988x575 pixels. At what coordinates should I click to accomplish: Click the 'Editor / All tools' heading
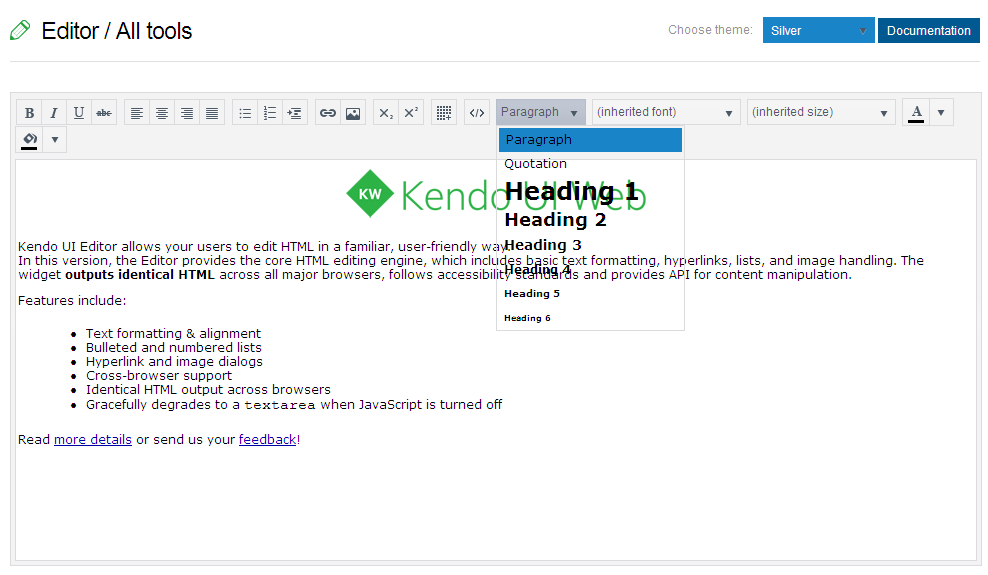click(x=117, y=31)
